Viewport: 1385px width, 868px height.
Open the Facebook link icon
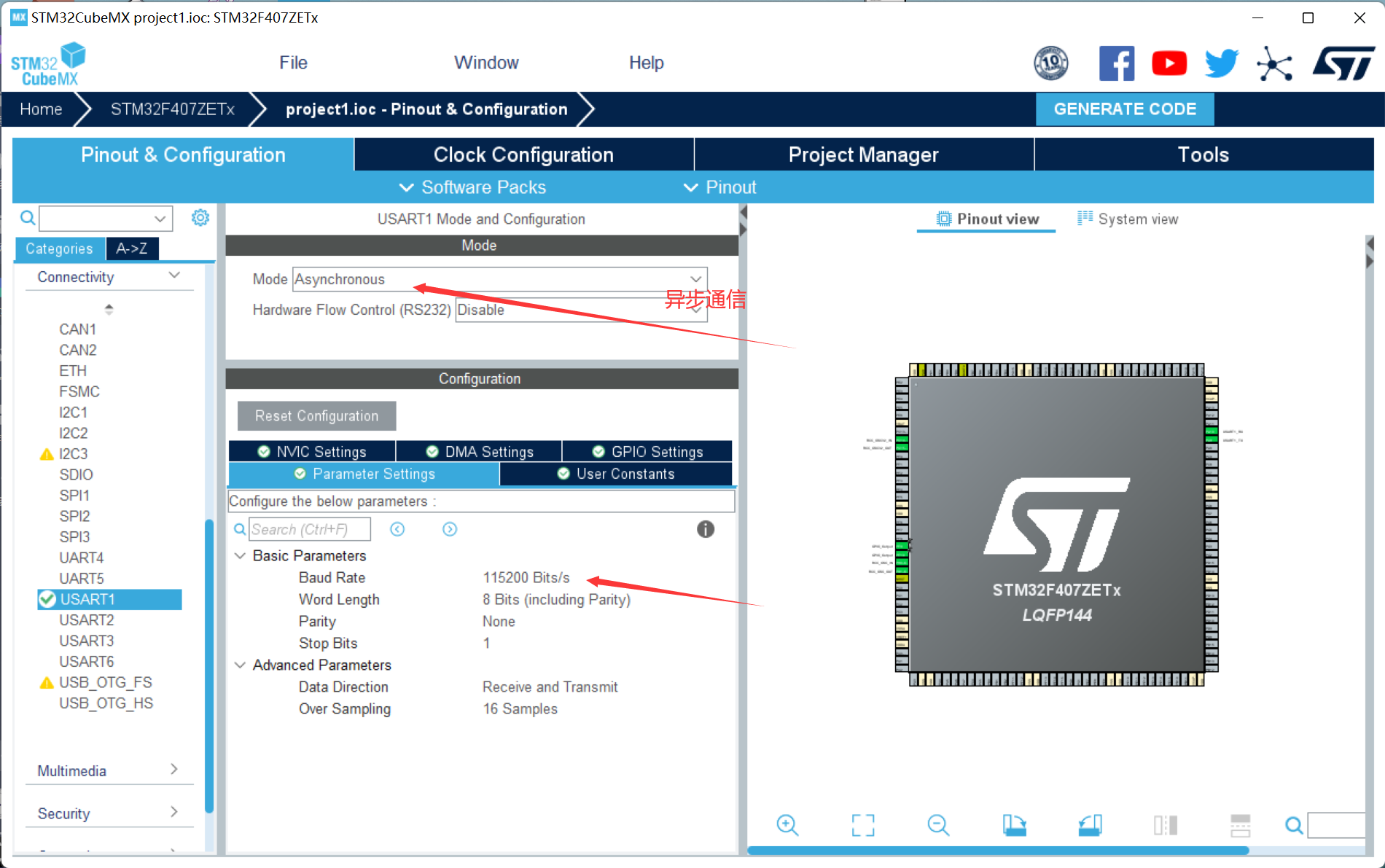(1116, 63)
